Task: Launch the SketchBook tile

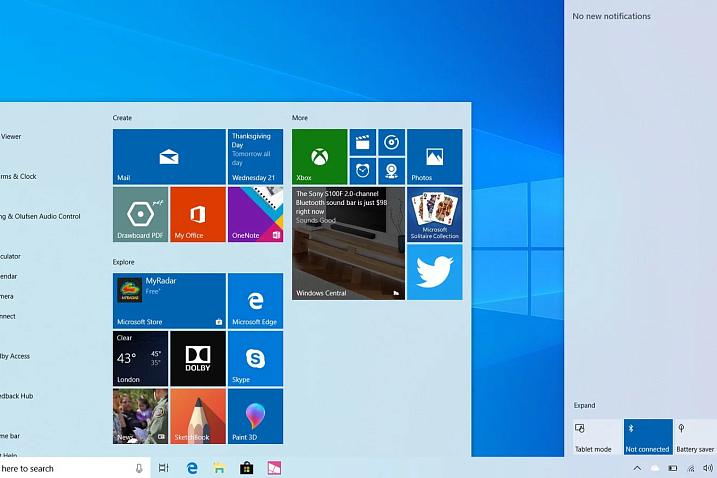Action: [x=198, y=416]
